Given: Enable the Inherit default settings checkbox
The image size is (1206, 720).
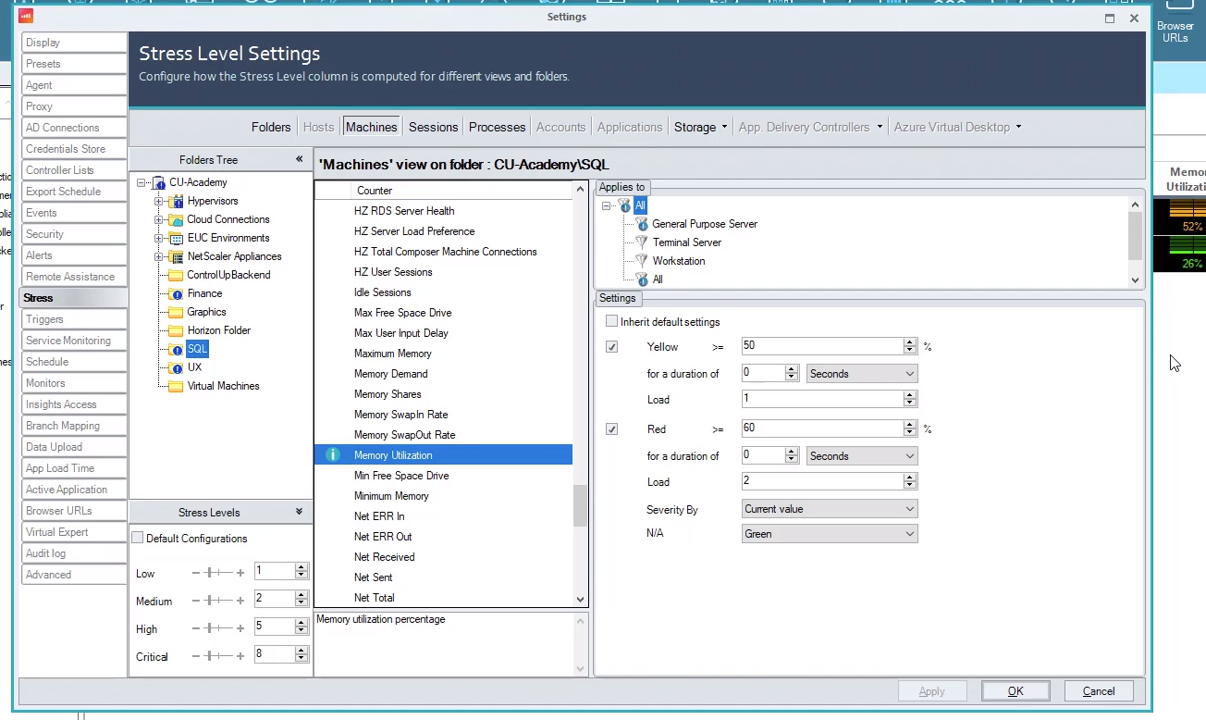Looking at the screenshot, I should click(x=611, y=321).
